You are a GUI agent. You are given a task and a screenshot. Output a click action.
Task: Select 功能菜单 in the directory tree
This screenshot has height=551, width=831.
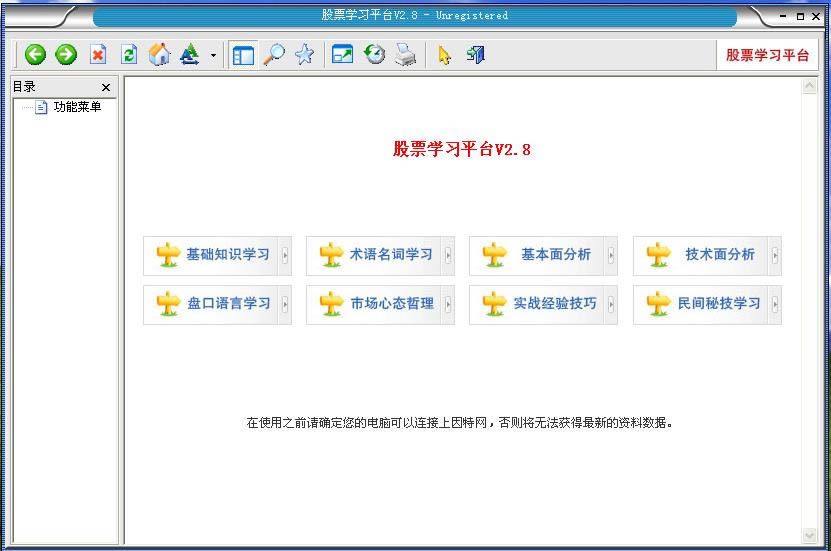click(77, 107)
